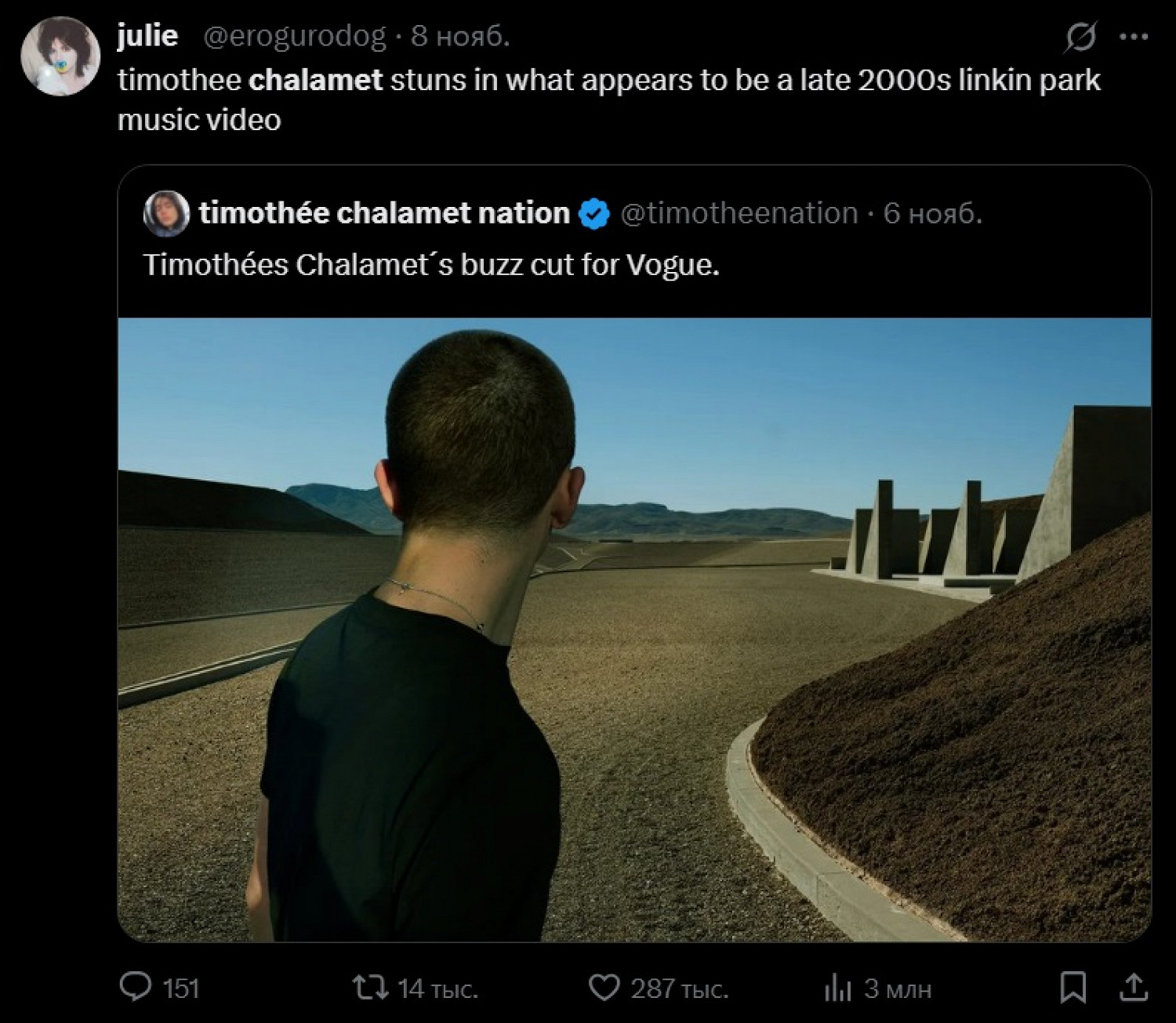This screenshot has height=1023, width=1176.
Task: Click the repost arrows icon
Action: coord(370,988)
